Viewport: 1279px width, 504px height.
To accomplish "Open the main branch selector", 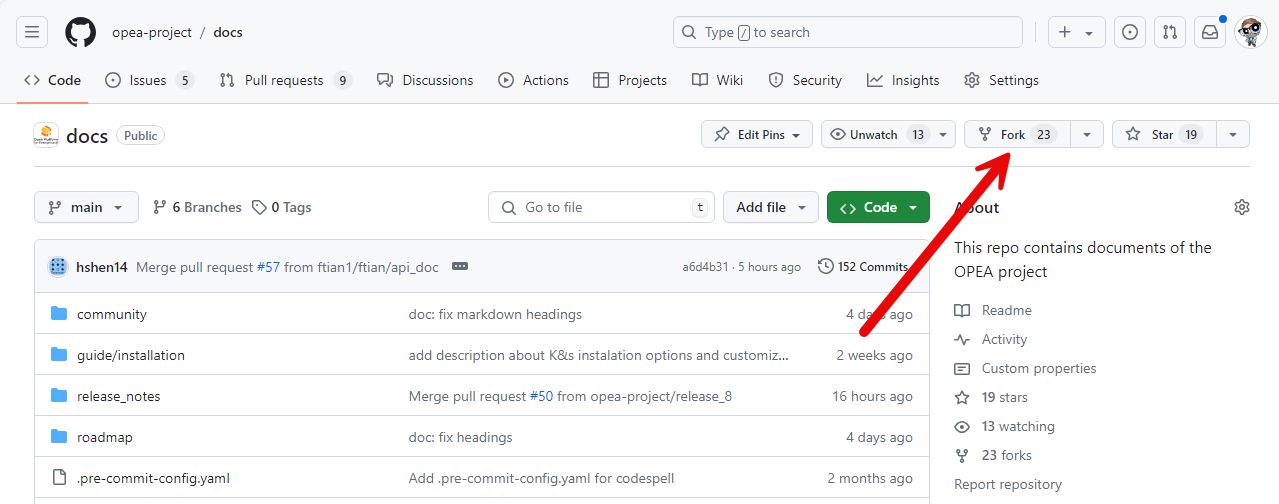I will pos(86,207).
